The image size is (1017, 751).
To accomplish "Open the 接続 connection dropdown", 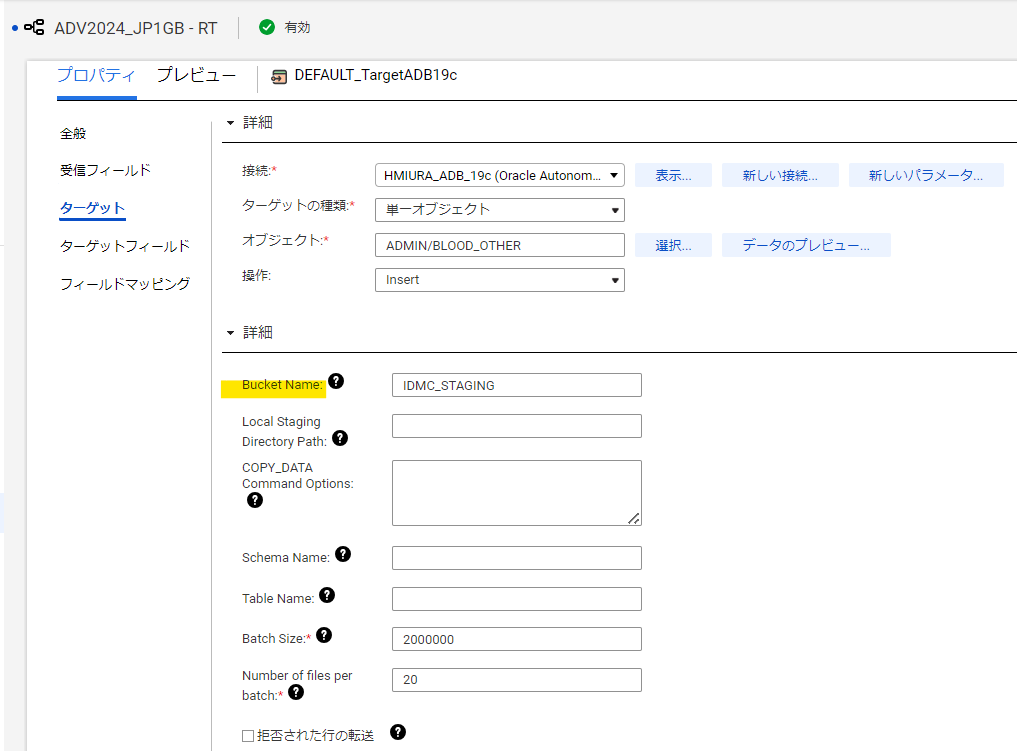I will (499, 175).
